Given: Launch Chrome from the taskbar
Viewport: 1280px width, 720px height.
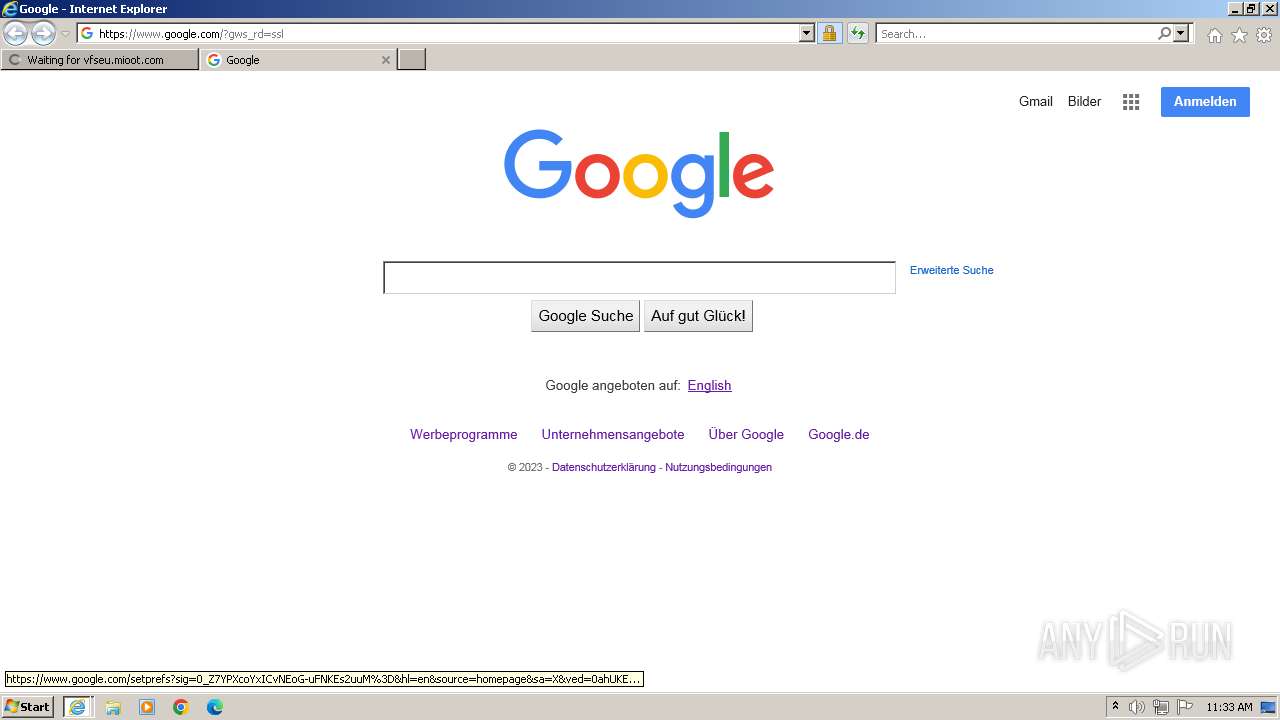Looking at the screenshot, I should pos(181,707).
